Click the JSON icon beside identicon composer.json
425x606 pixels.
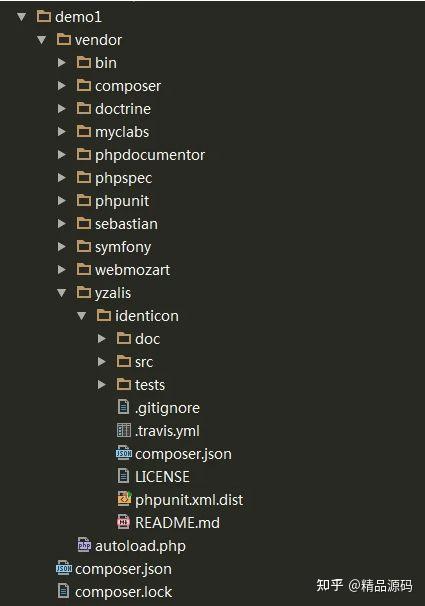point(124,453)
